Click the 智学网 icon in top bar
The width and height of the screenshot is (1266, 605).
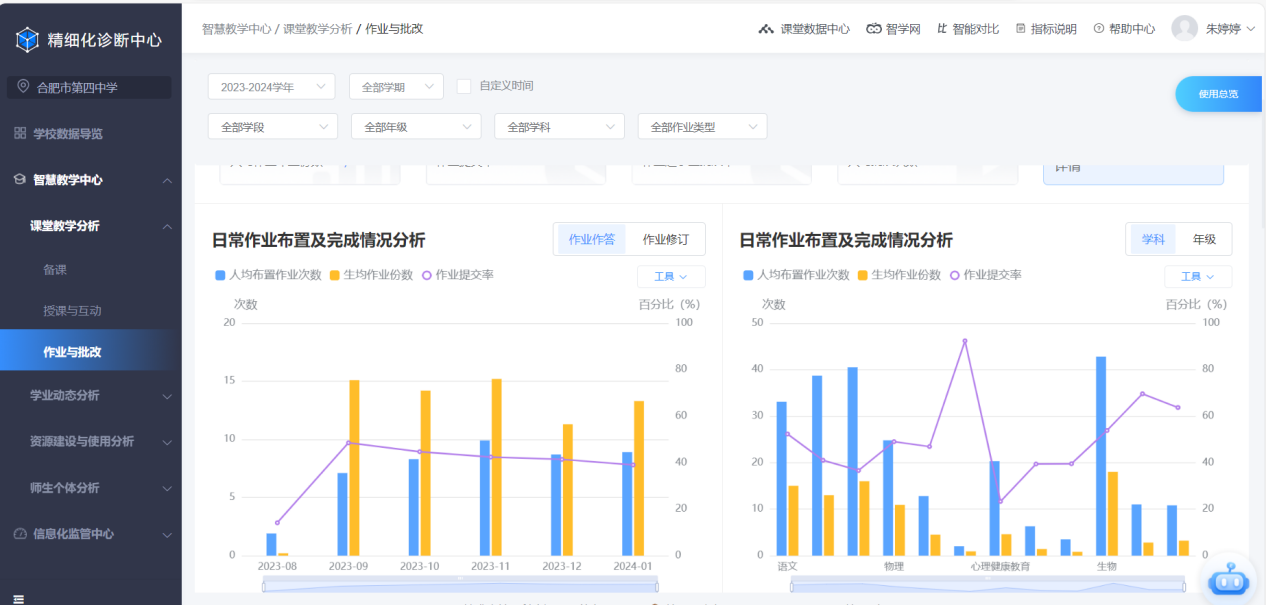(874, 29)
